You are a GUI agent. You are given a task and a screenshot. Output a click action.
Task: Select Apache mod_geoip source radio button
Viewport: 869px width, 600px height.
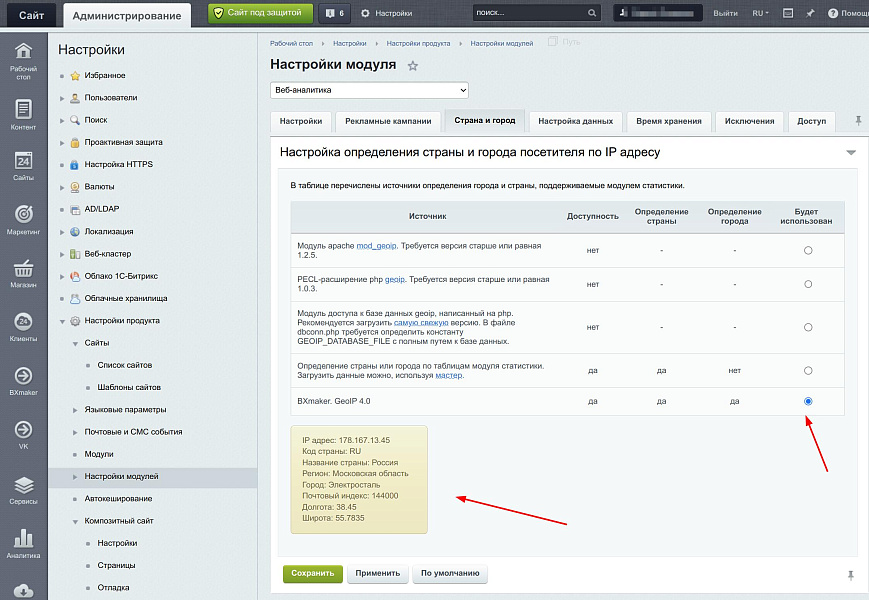(x=808, y=251)
